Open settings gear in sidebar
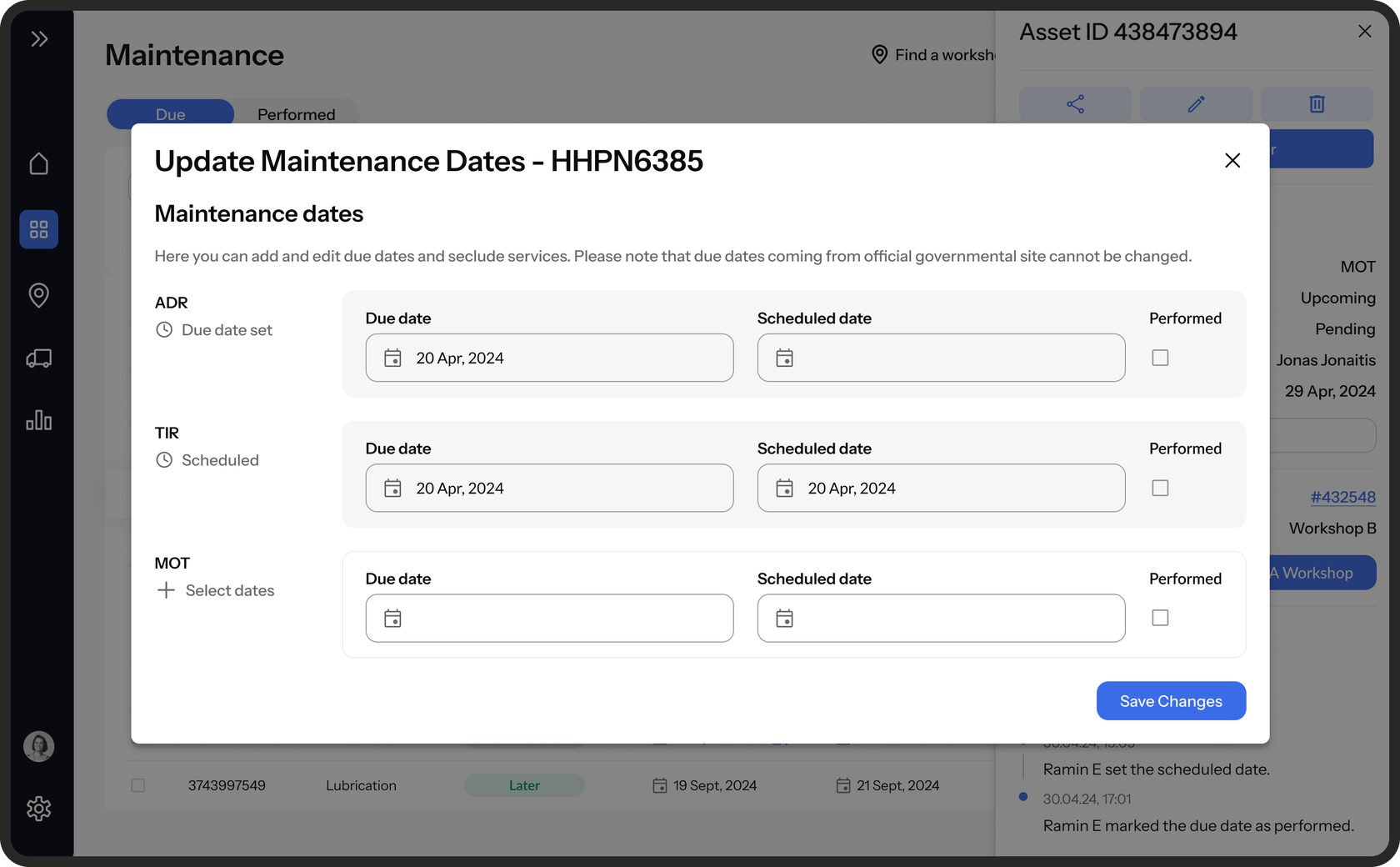1400x867 pixels. click(39, 808)
